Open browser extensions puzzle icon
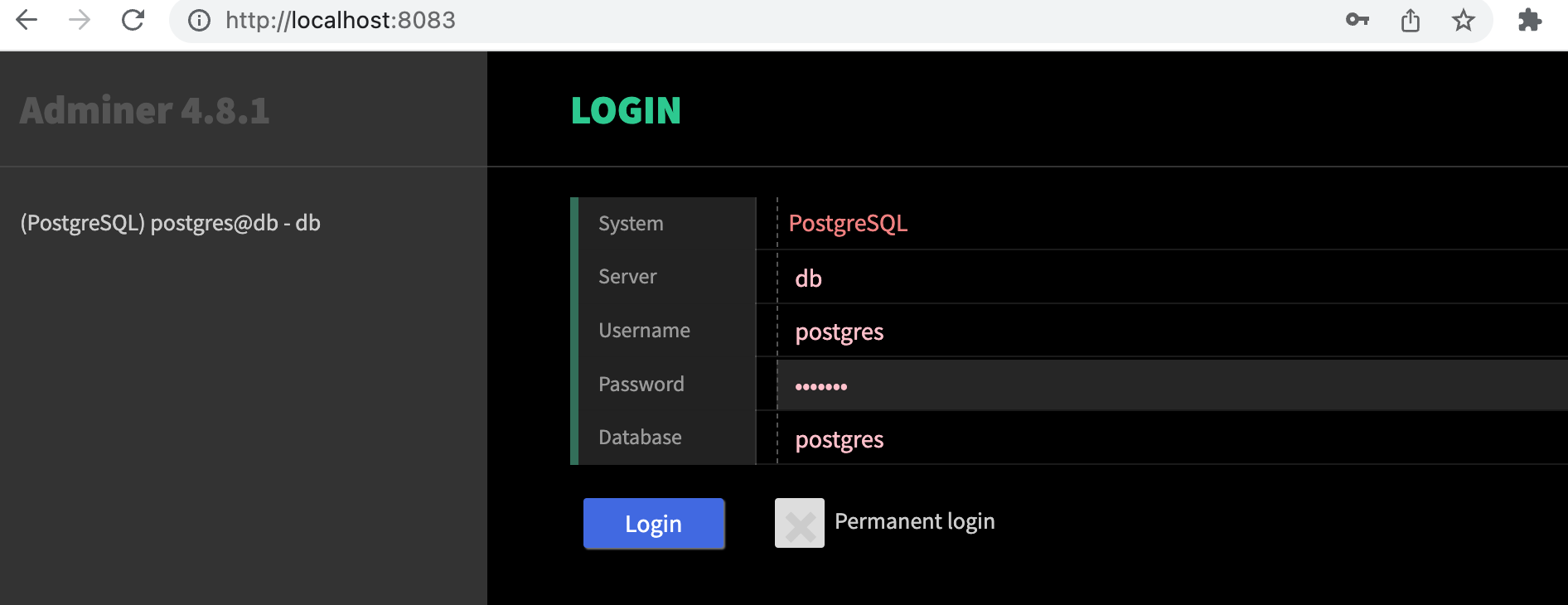 (x=1530, y=20)
